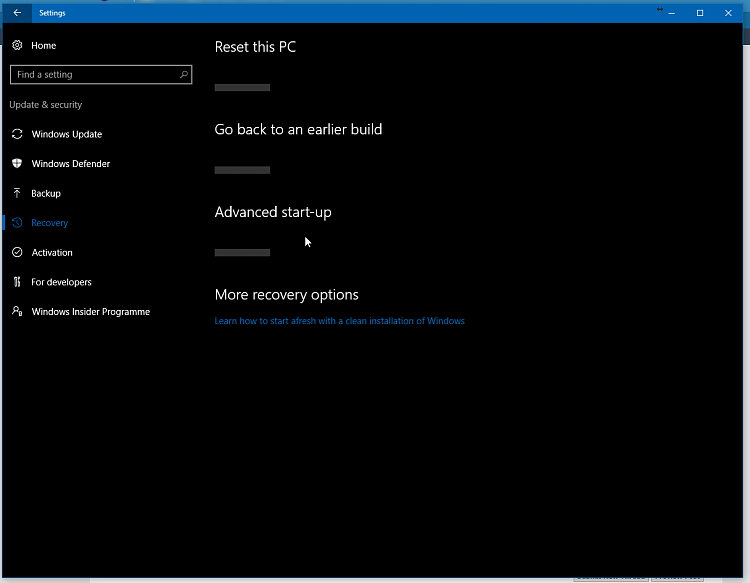
Task: Click the Recovery history icon
Action: pos(17,222)
